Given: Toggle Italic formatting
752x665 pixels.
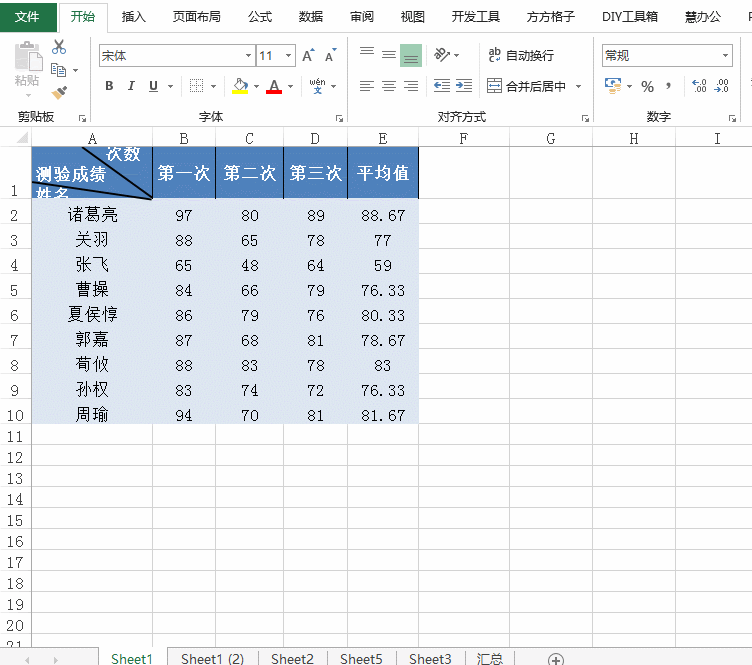Looking at the screenshot, I should click(131, 86).
